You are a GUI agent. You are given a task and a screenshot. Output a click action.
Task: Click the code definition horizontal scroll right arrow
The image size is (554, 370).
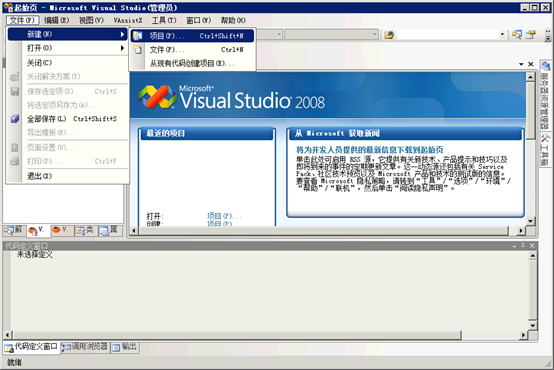coord(524,334)
